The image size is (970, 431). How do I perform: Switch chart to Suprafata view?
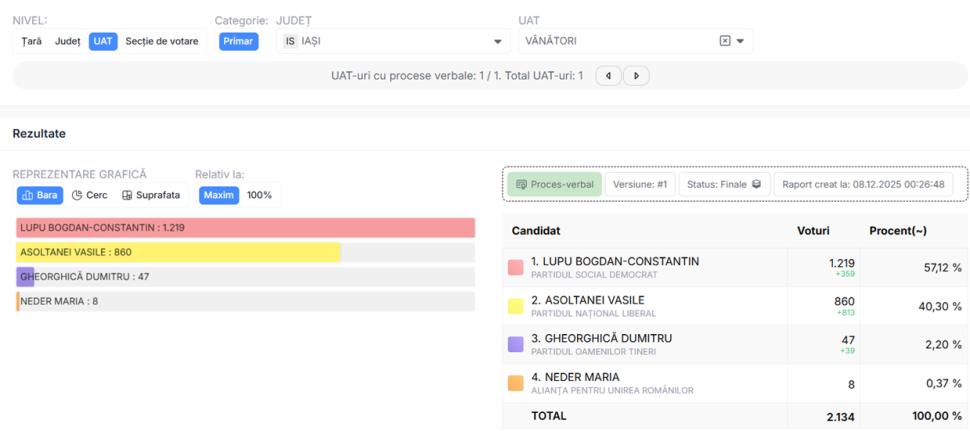coord(151,195)
